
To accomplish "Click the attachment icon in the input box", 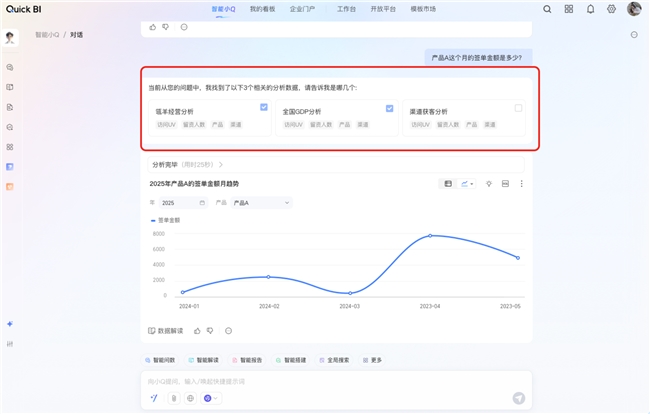I will click(173, 398).
